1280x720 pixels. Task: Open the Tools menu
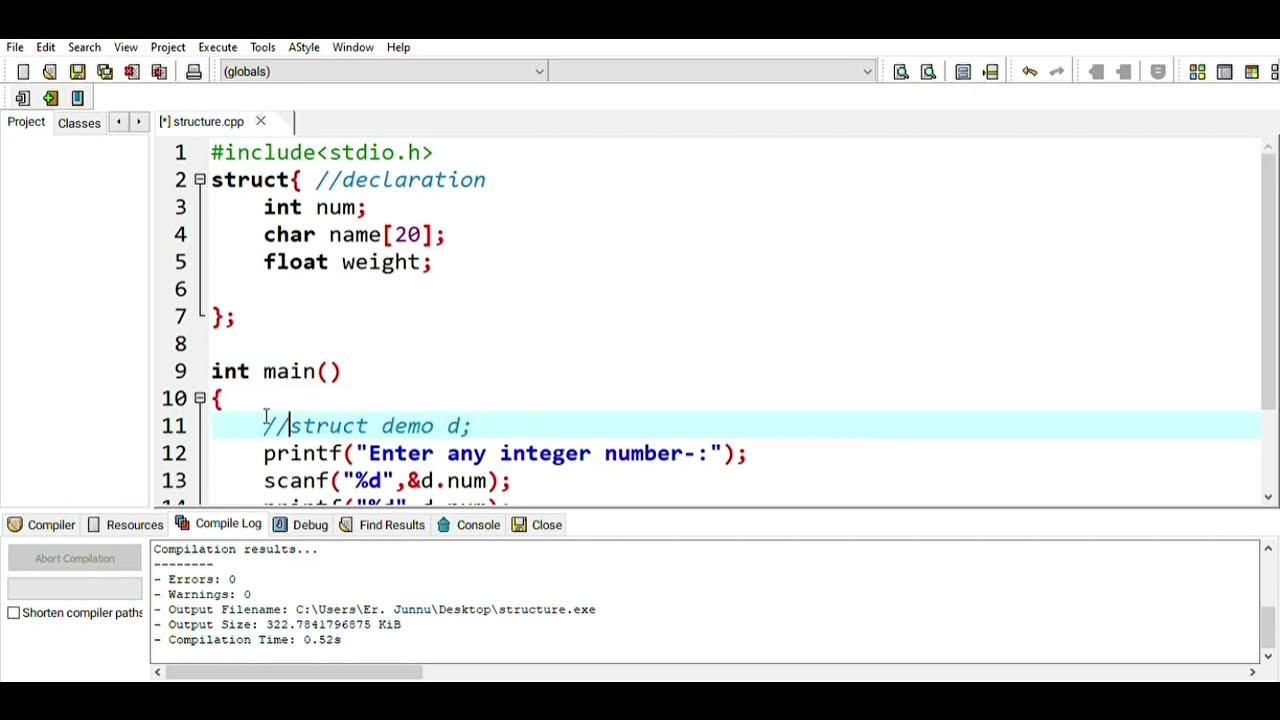pyautogui.click(x=263, y=47)
